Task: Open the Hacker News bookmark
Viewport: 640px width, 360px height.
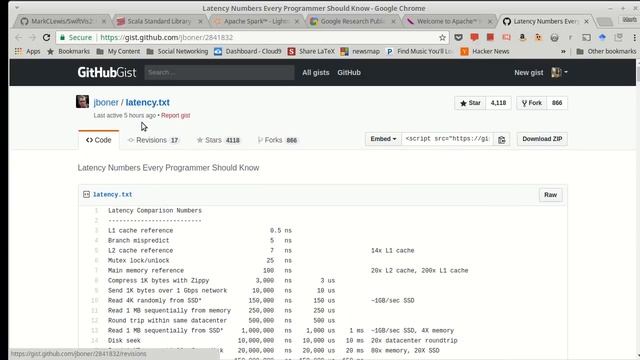Action: coord(485,51)
